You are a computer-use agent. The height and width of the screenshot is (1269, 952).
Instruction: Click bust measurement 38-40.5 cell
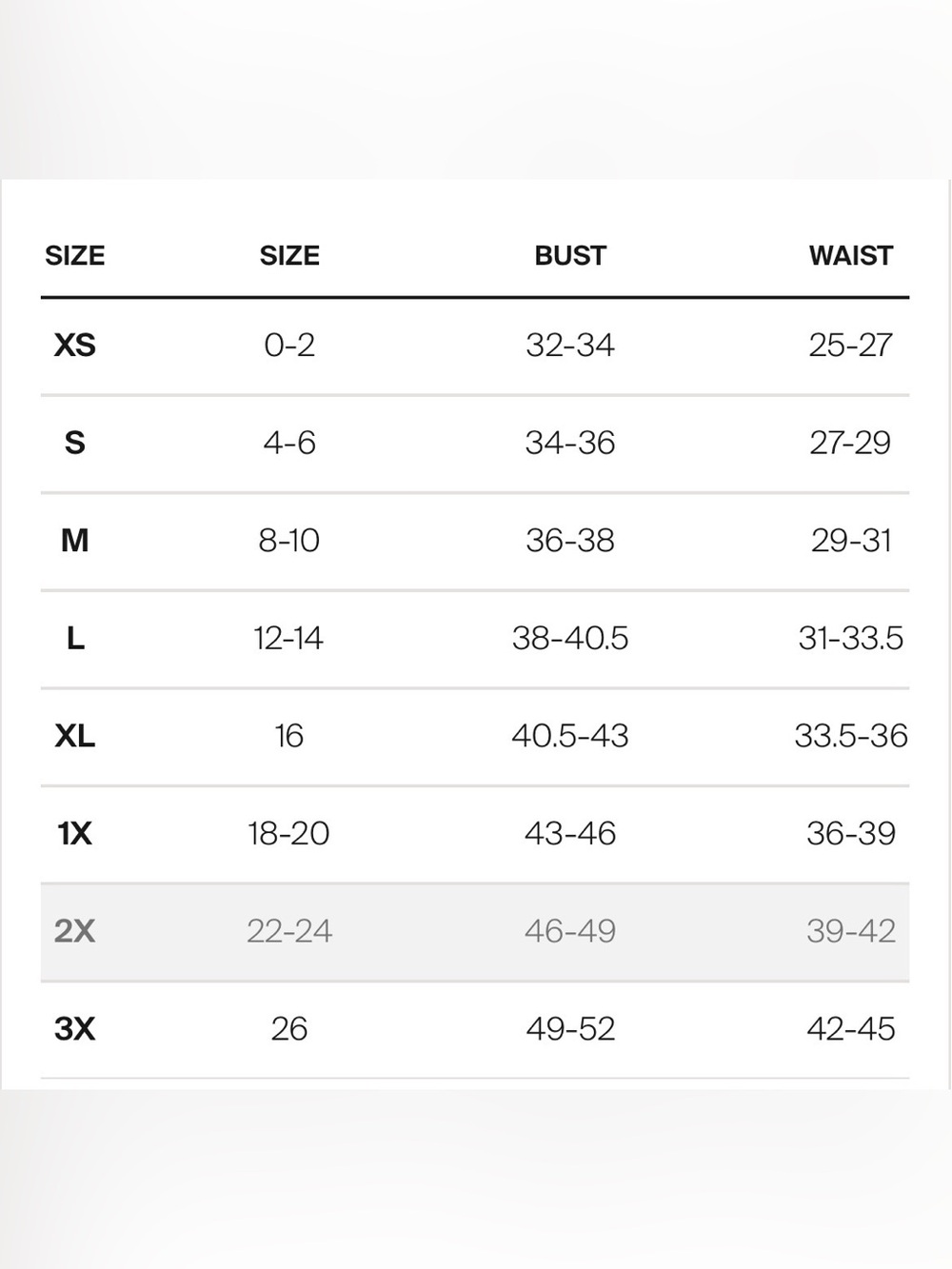pos(570,638)
